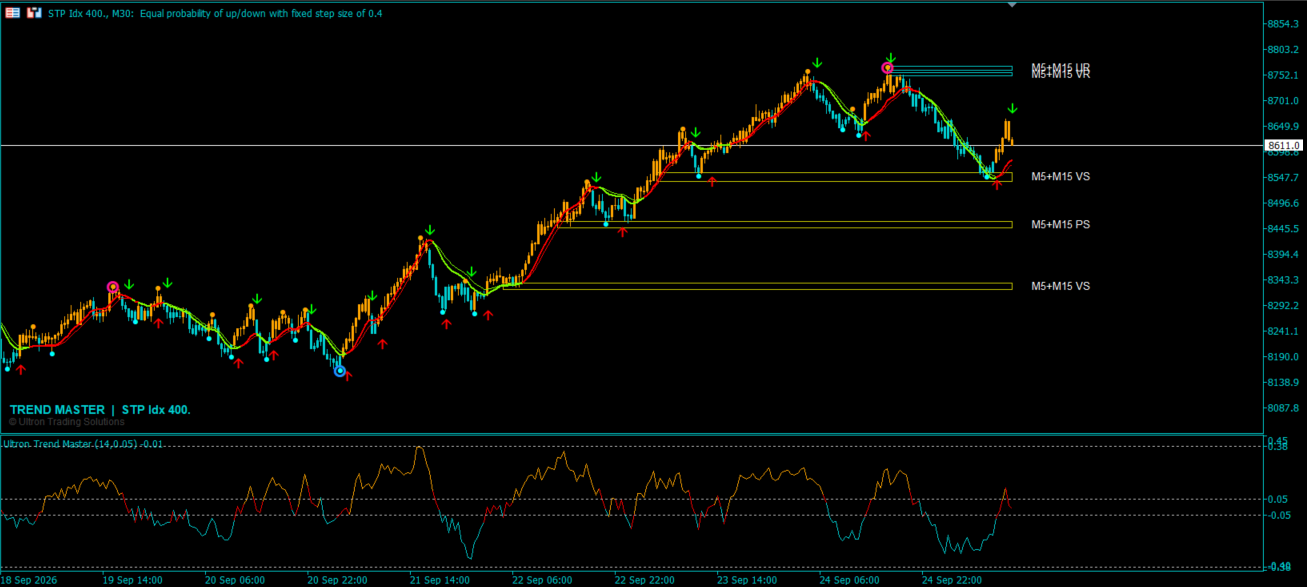Click the magenta-ringed marker near 19 Sep 14:00
Viewport: 1307px width, 587px height.
(113, 287)
